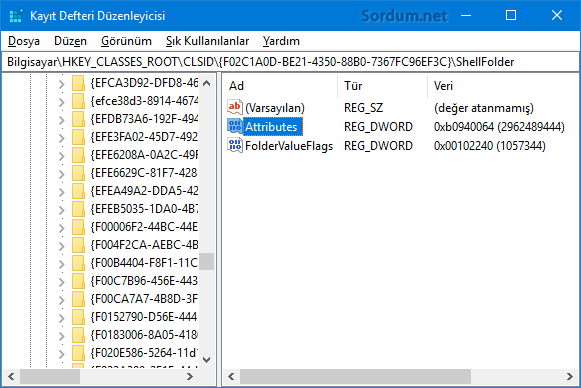
Task: Open the Sık Kullanılanlar menu
Action: pos(207,41)
